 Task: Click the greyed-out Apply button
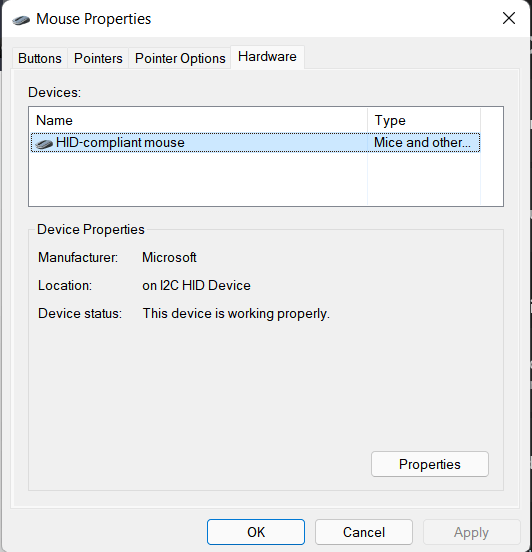point(471,532)
